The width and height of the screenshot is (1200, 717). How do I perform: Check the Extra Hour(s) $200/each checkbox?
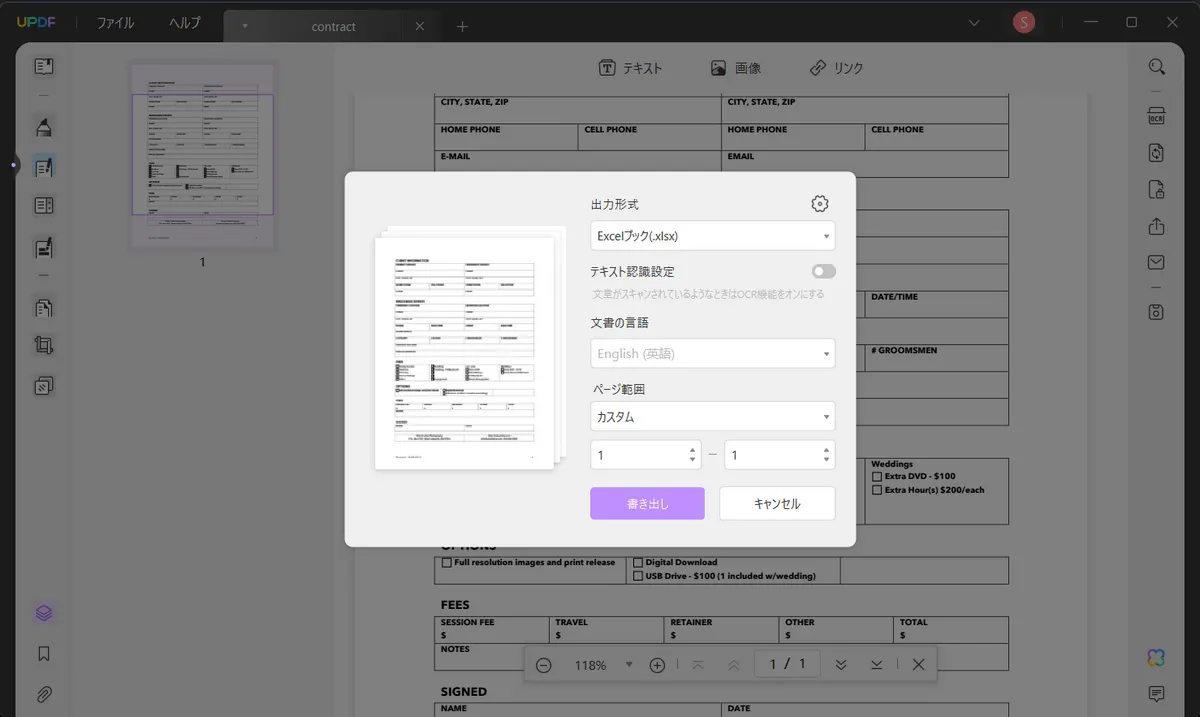pos(877,490)
